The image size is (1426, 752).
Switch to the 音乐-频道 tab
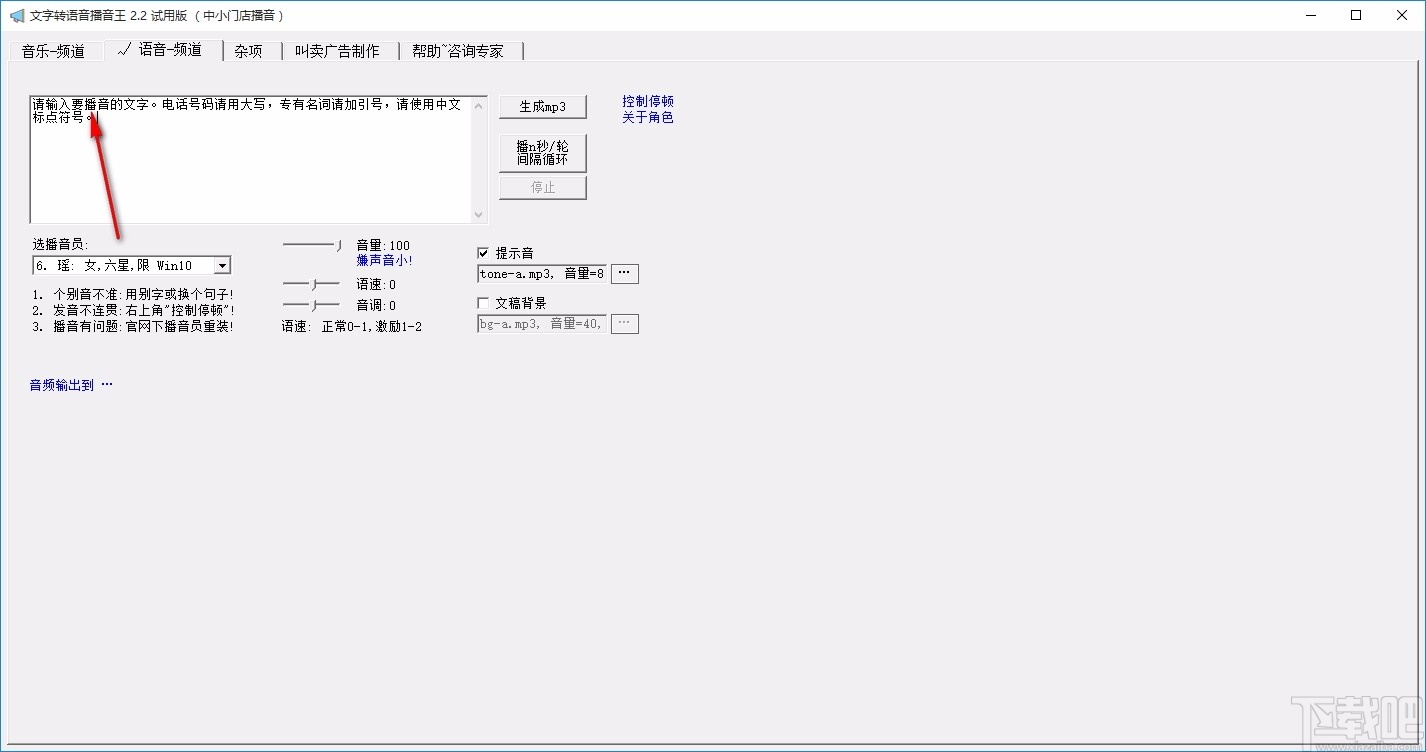(x=55, y=50)
